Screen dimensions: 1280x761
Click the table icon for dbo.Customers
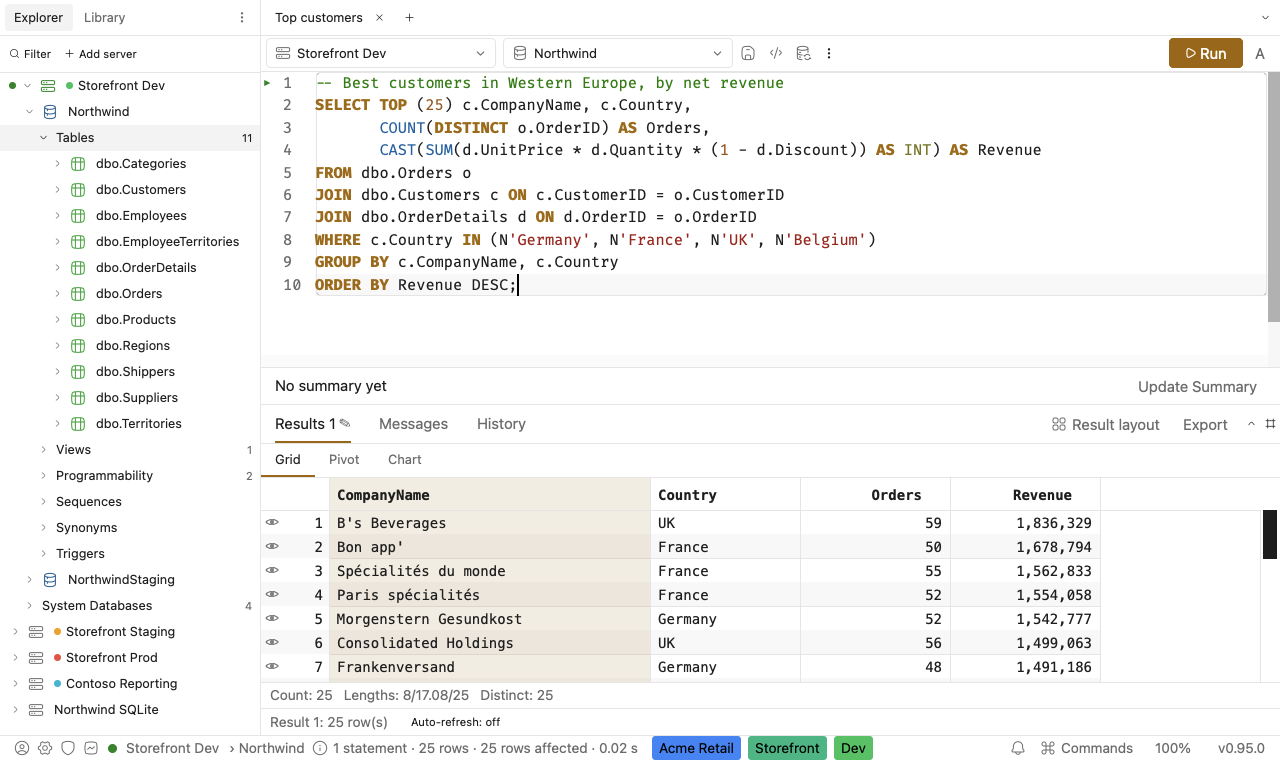pos(78,190)
